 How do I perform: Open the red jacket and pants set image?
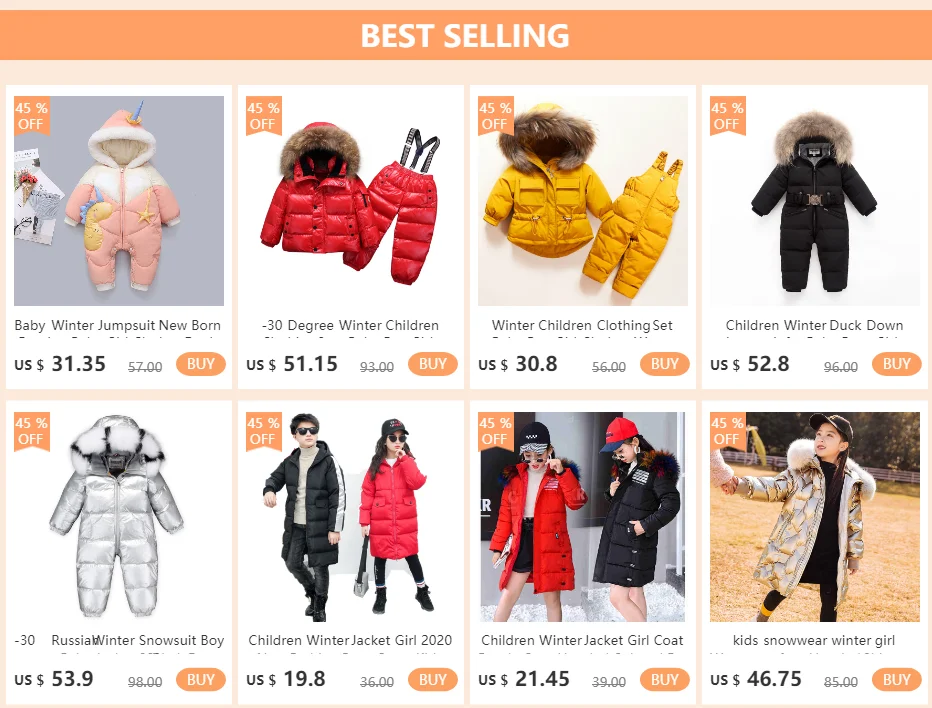(351, 201)
